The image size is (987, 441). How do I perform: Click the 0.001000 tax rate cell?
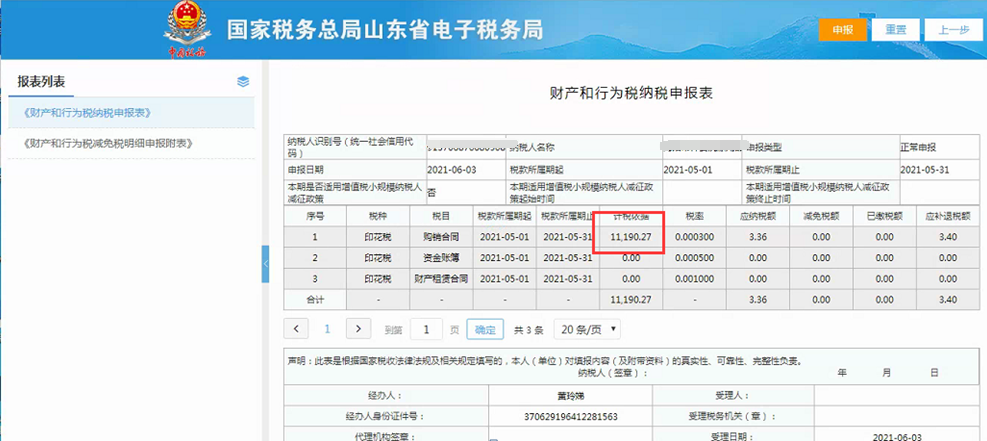point(694,279)
